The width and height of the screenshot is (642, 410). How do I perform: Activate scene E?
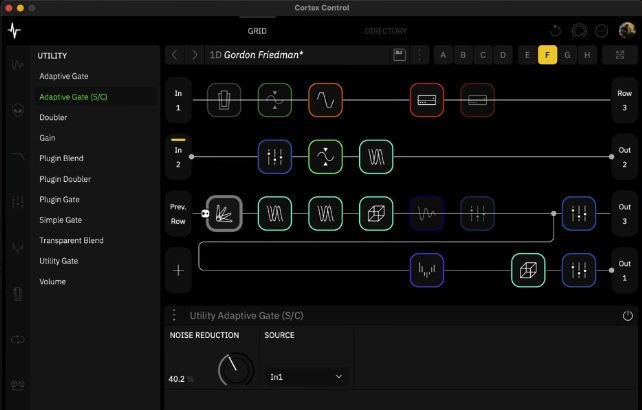(527, 55)
